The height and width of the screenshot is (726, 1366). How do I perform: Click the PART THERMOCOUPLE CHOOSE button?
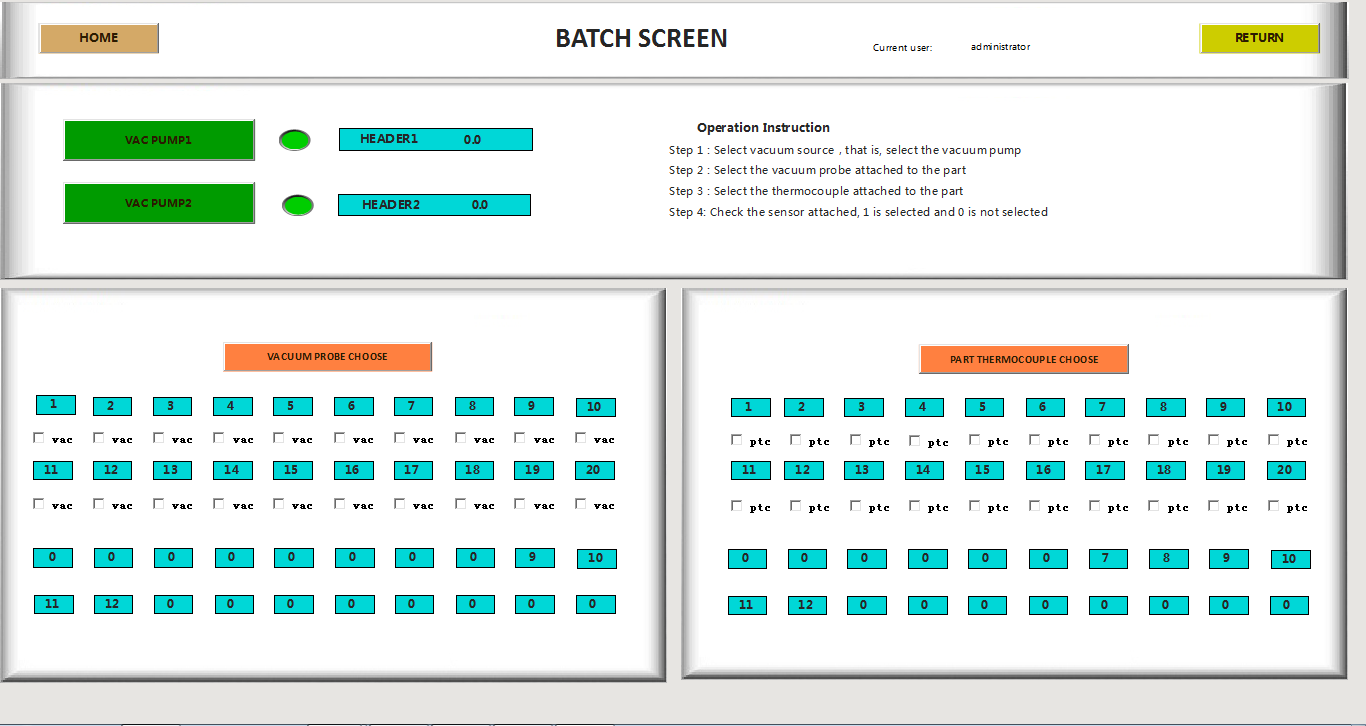1023,359
